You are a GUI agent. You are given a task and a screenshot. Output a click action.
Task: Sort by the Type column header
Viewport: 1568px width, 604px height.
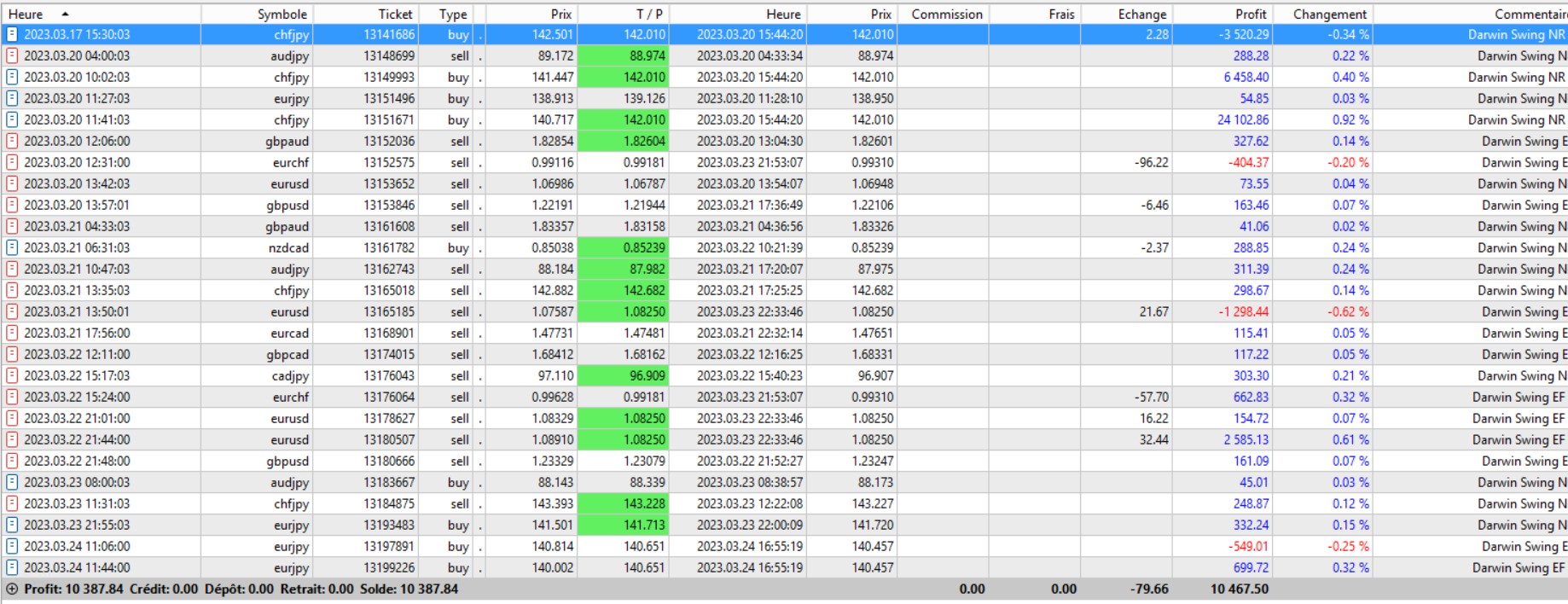[x=445, y=14]
